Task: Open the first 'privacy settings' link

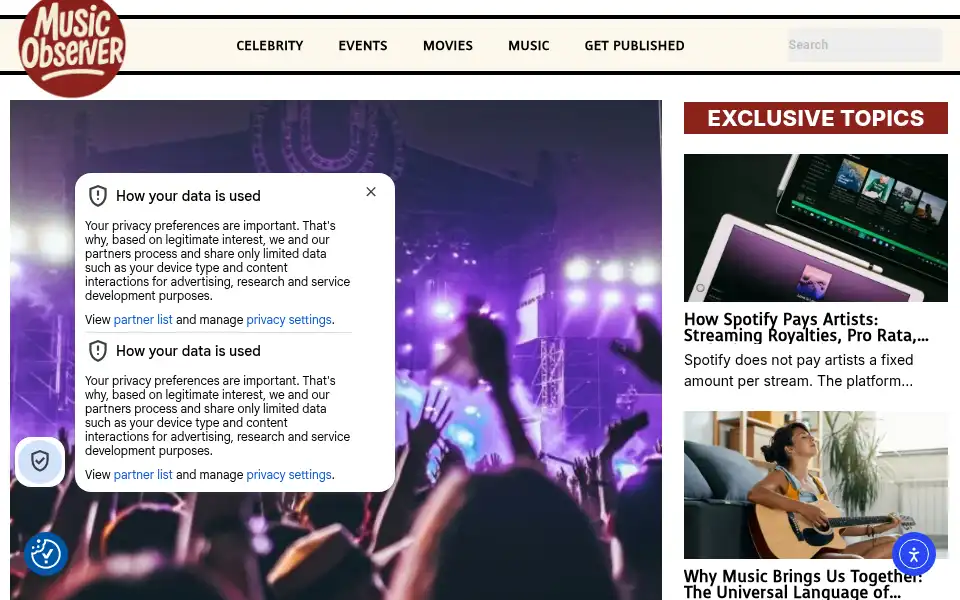Action: pos(289,320)
